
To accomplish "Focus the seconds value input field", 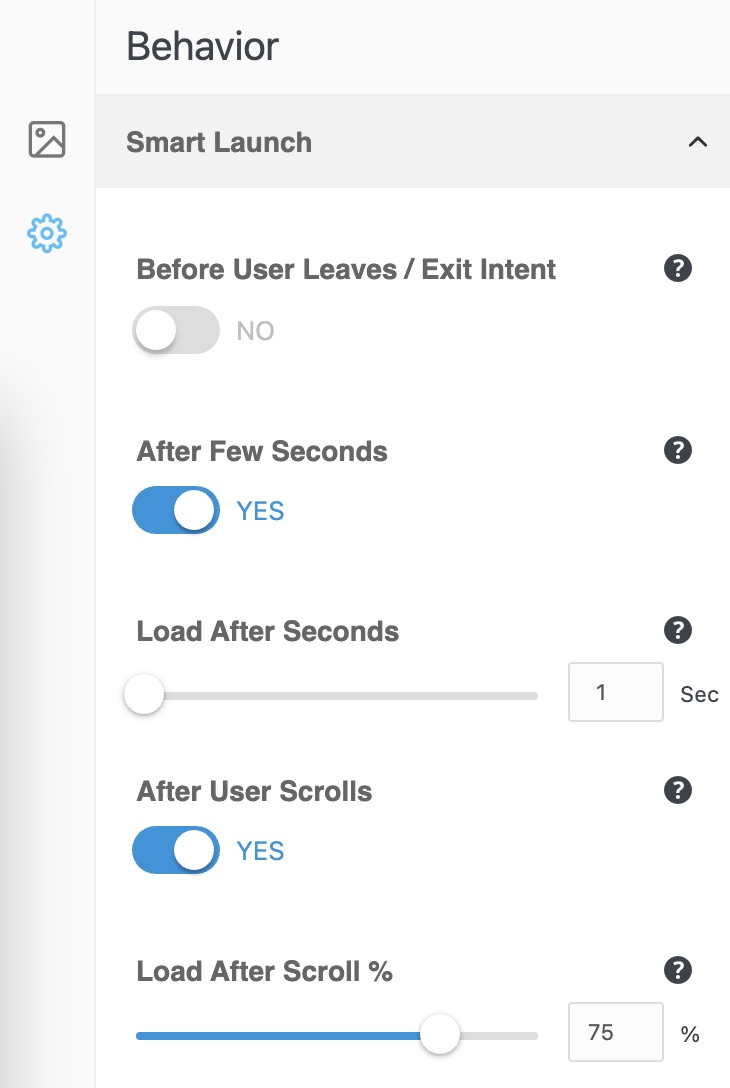I will pyautogui.click(x=615, y=692).
